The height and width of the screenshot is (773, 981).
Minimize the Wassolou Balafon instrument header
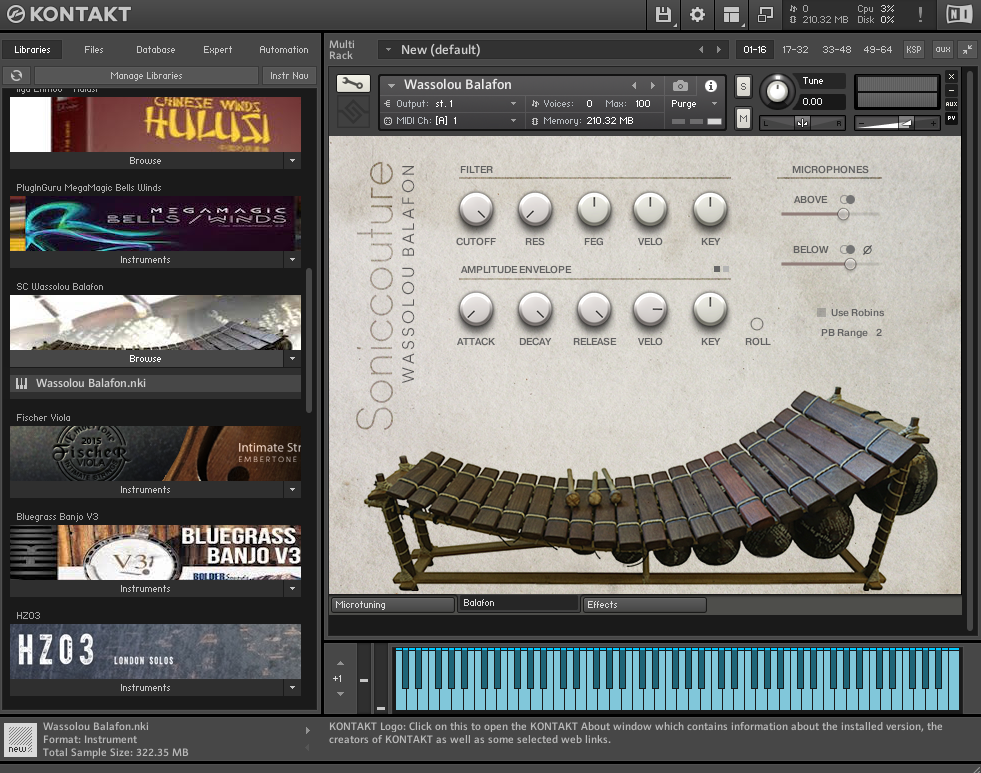pos(952,90)
